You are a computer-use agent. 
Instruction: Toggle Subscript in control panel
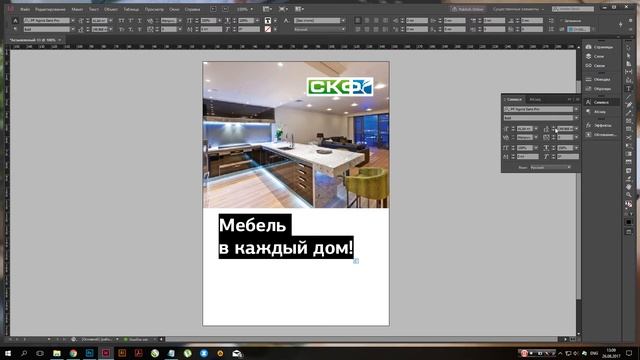(x=131, y=29)
